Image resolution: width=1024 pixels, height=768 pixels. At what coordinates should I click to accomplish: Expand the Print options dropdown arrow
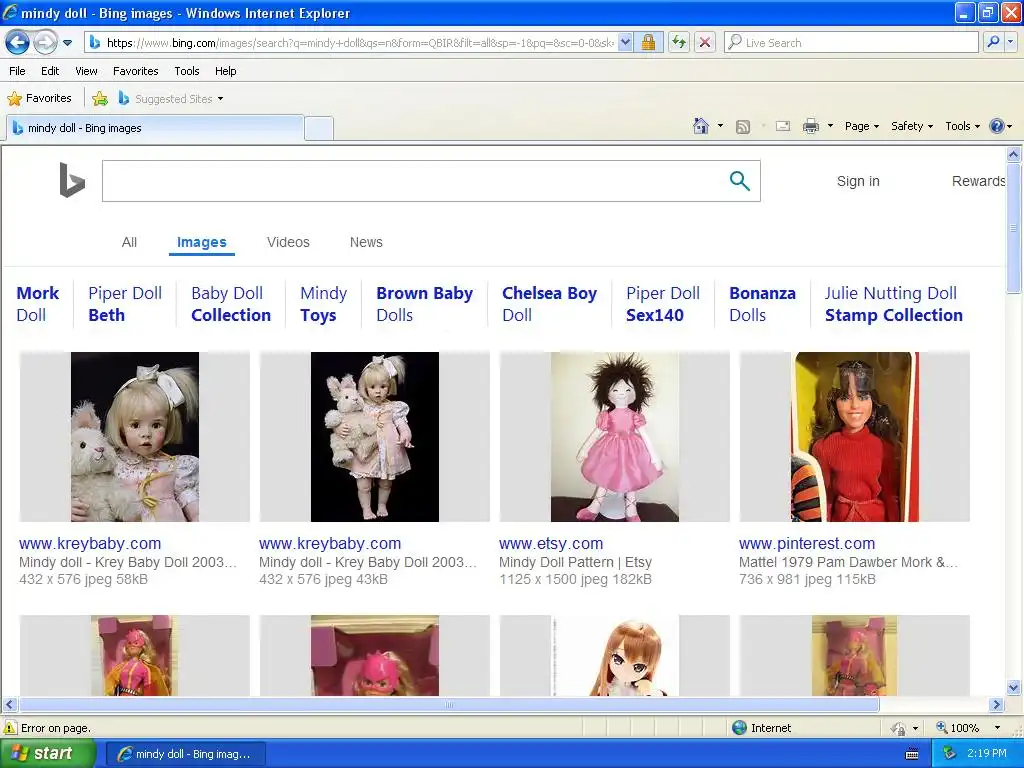[830, 126]
